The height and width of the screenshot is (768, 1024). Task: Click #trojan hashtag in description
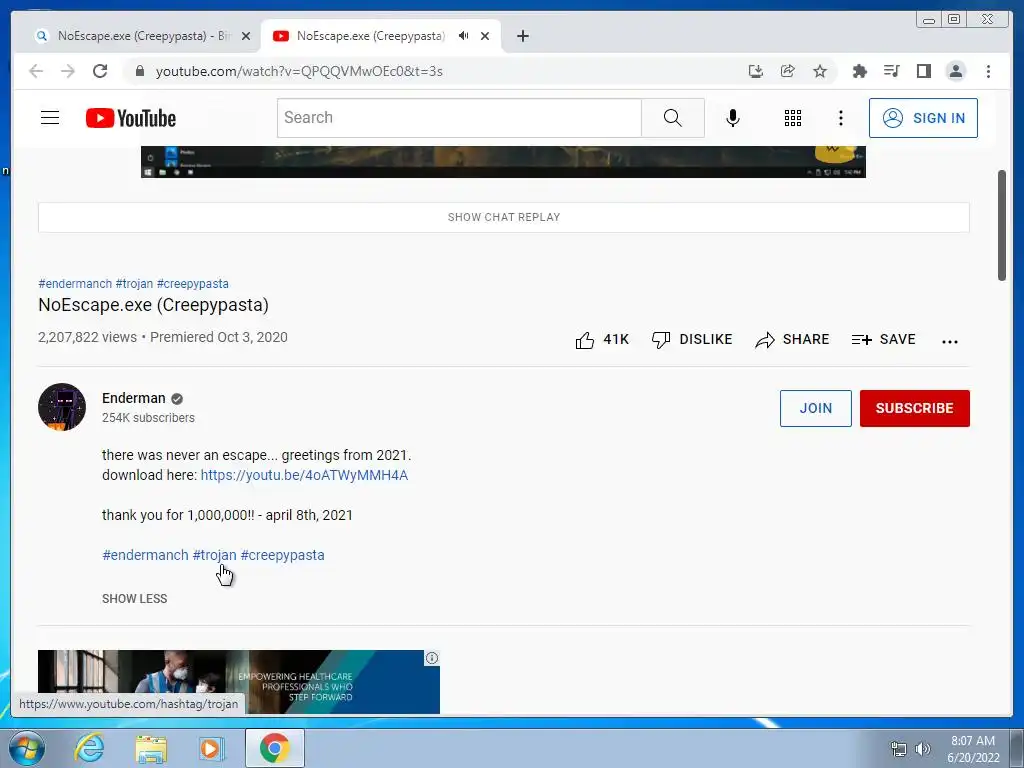[x=214, y=554]
